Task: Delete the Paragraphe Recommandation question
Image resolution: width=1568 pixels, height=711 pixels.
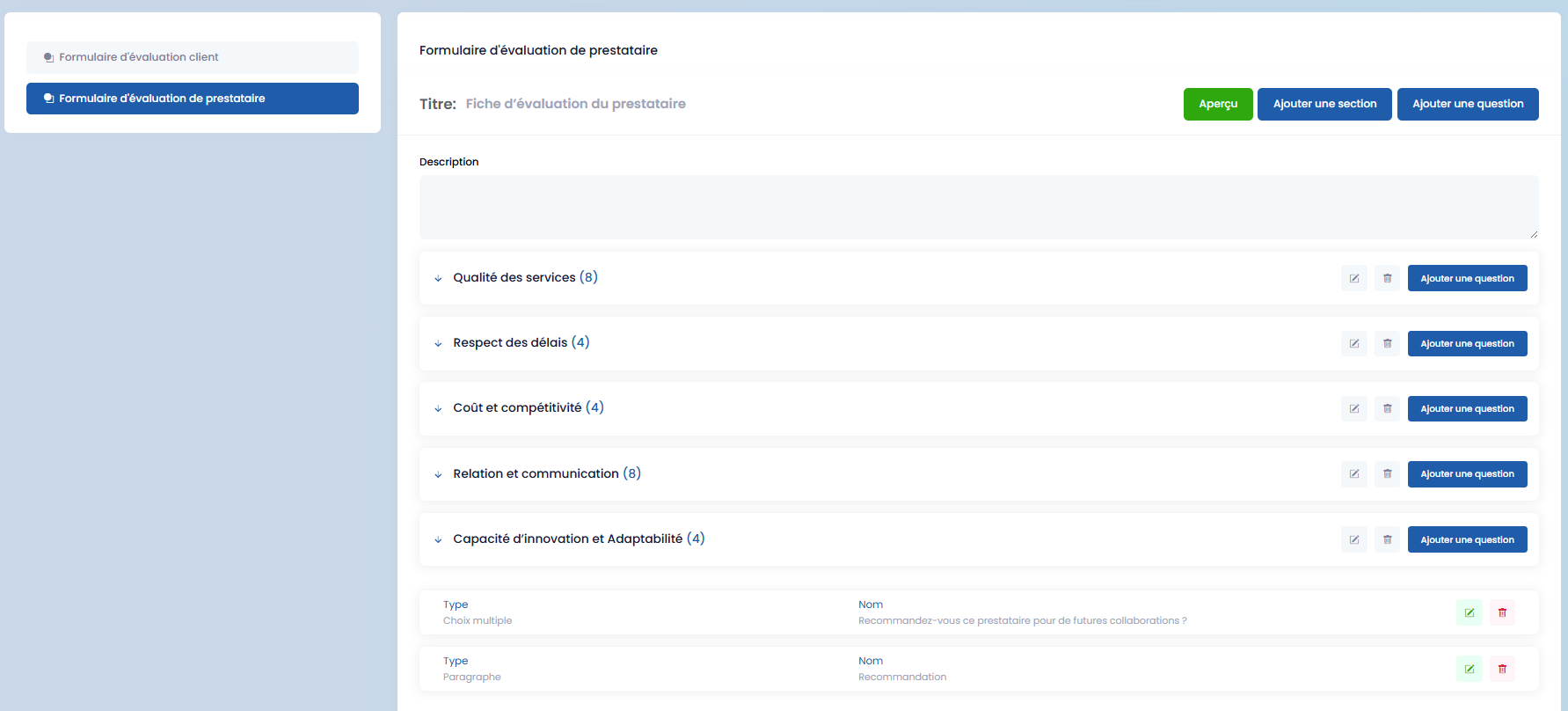Action: click(x=1502, y=669)
